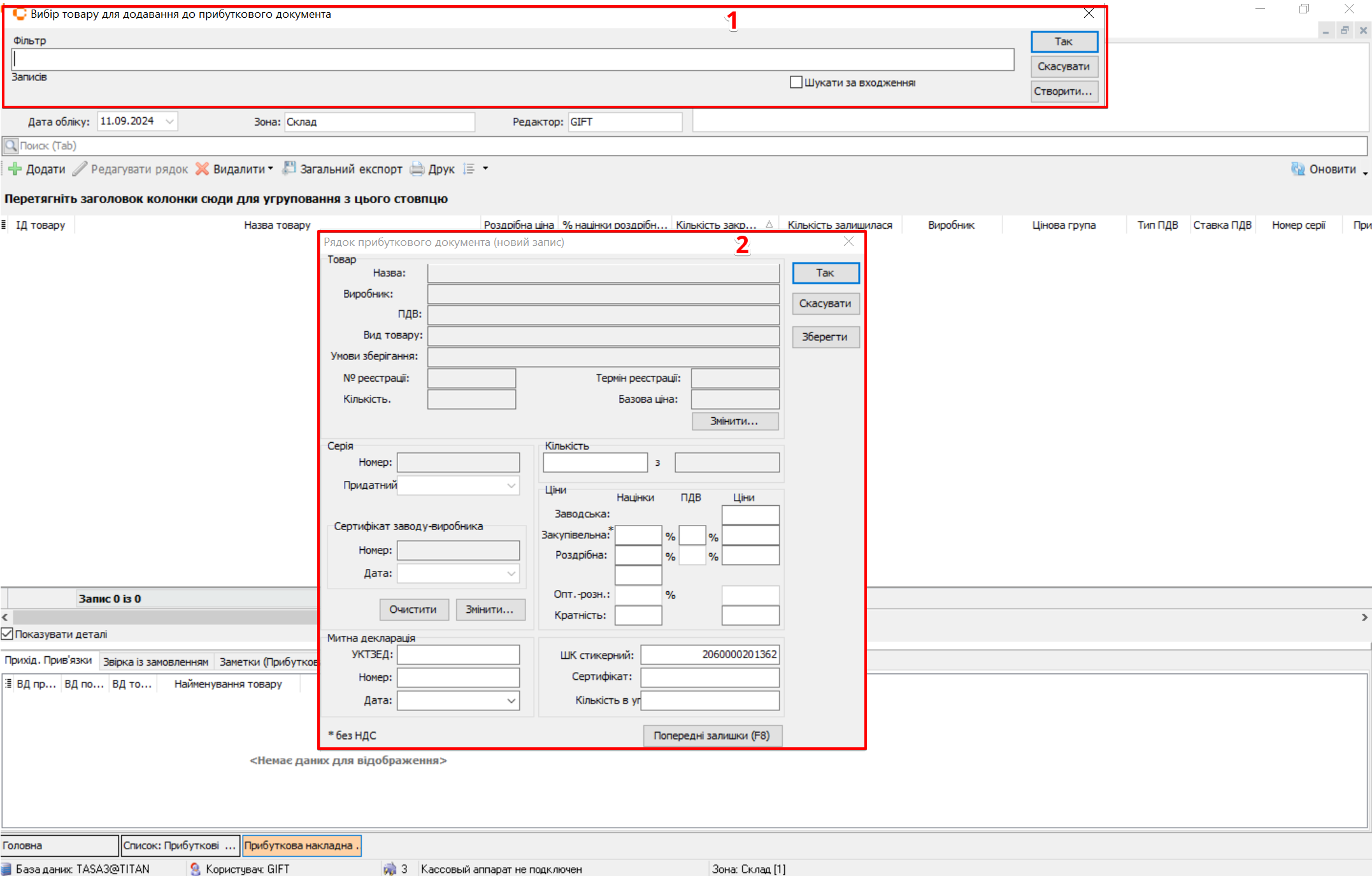Click the magnifier icon in search bar
Image resolution: width=1372 pixels, height=876 pixels.
point(11,146)
